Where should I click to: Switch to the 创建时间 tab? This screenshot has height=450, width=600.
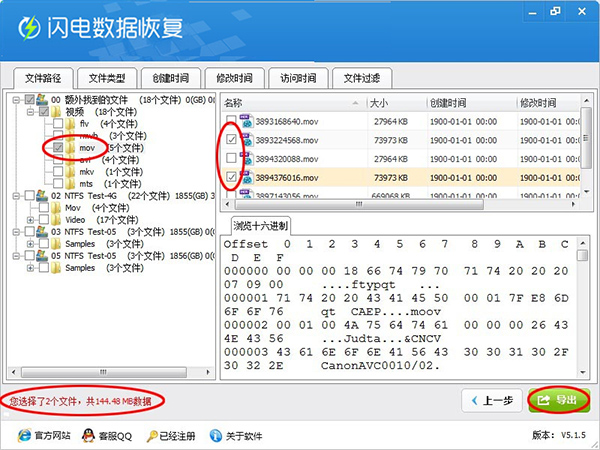[171, 78]
